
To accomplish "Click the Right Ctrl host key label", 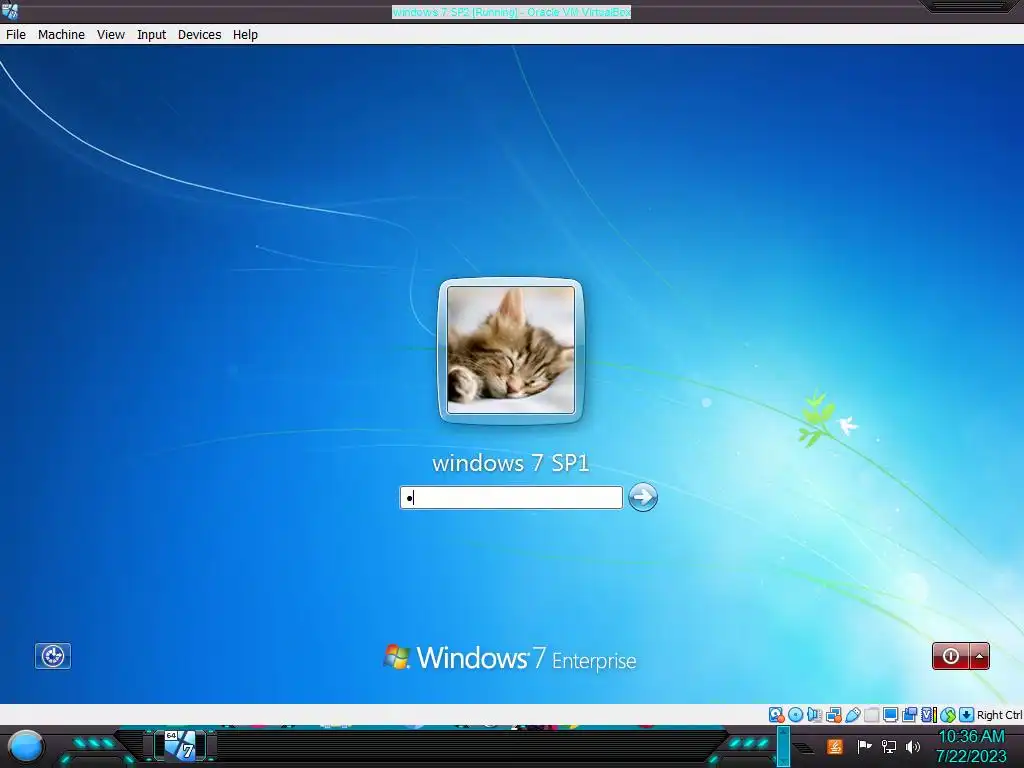I will 999,715.
